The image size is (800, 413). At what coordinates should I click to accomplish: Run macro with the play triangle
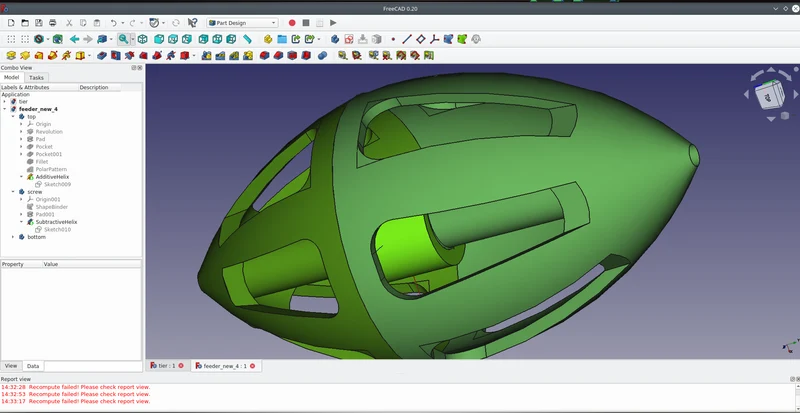pos(333,23)
